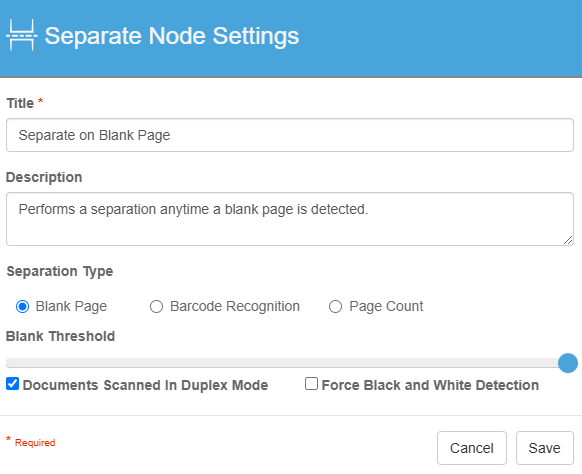
Task: Save the separate node settings
Action: (545, 448)
